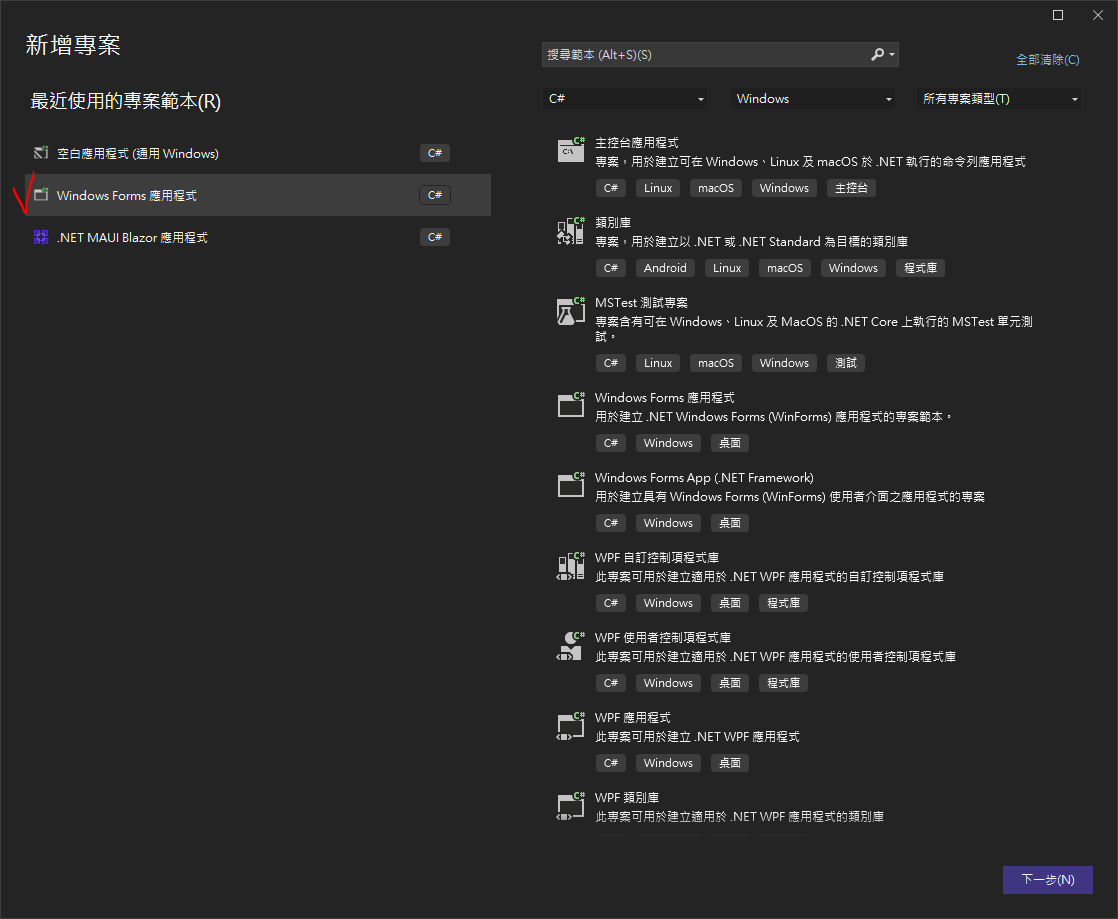
Task: Expand the search options arrow
Action: [x=891, y=55]
